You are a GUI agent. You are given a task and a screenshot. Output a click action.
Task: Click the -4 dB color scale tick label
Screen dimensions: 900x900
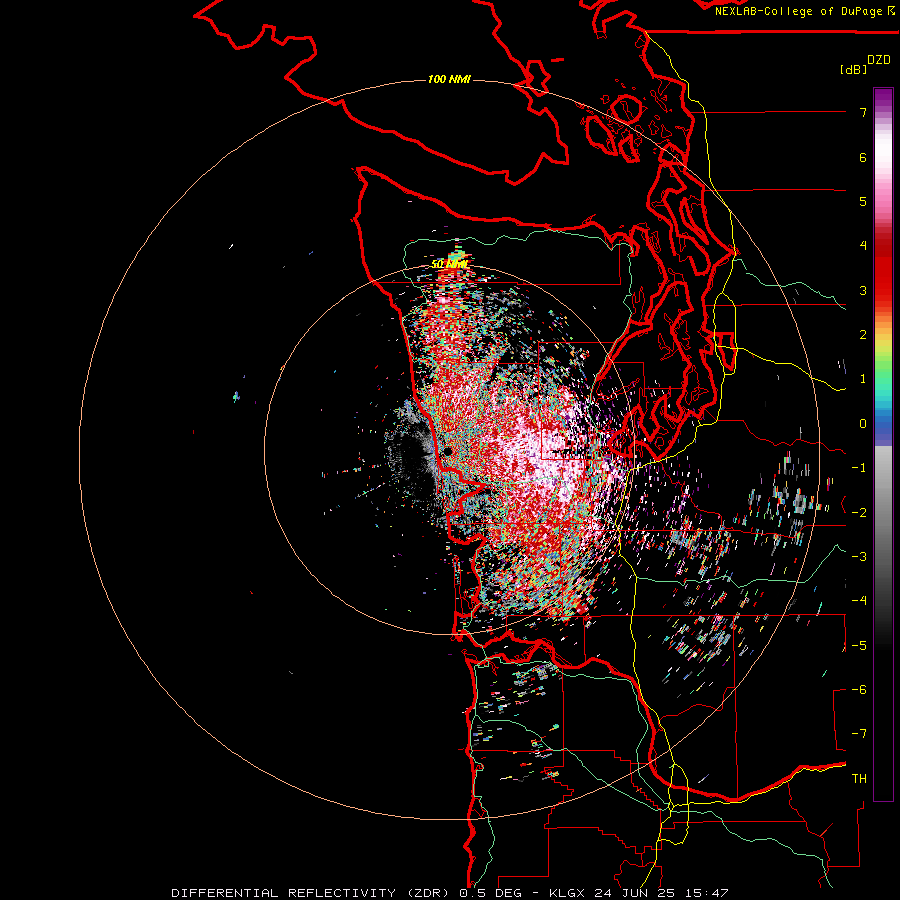coord(859,601)
